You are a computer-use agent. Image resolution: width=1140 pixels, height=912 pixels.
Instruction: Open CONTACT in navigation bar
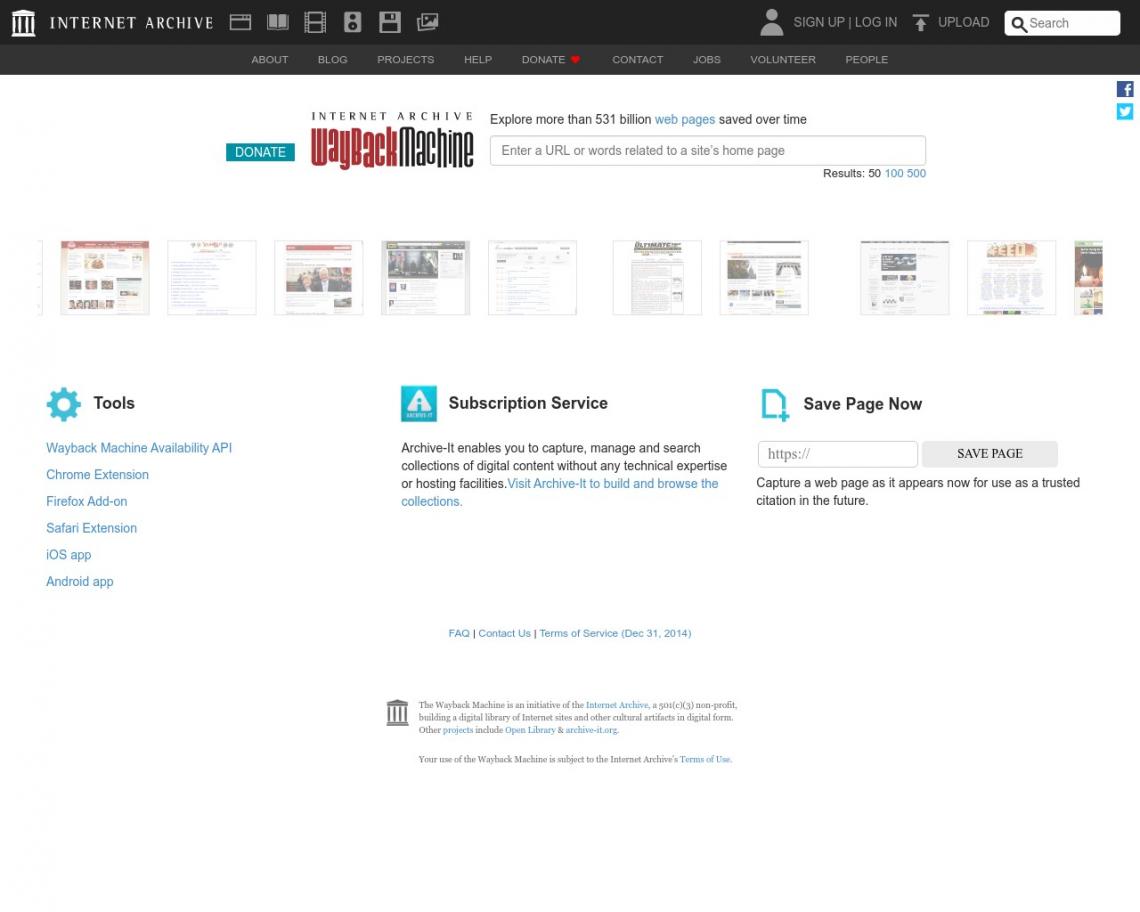pyautogui.click(x=638, y=60)
